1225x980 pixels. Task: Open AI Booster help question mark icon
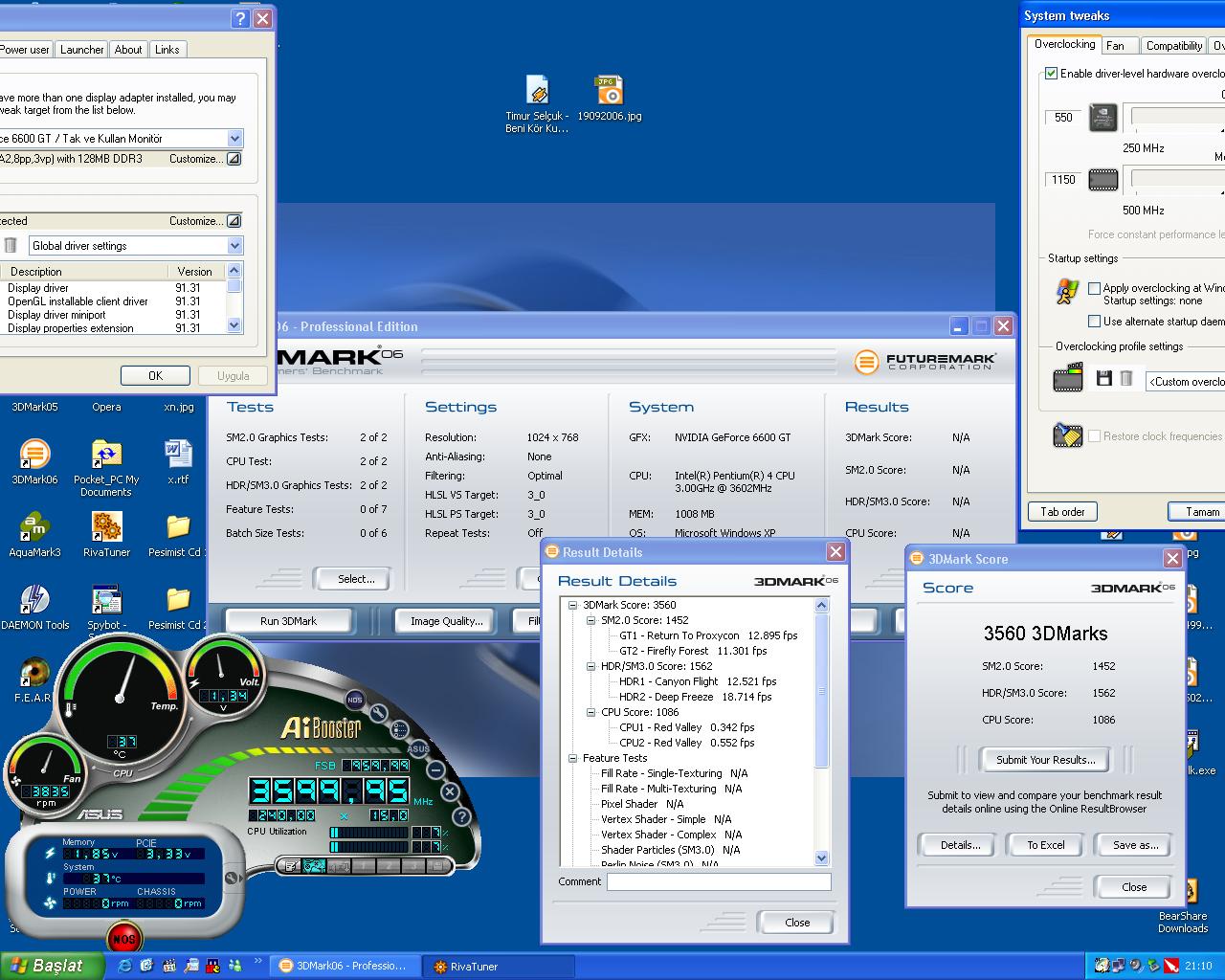click(x=461, y=816)
